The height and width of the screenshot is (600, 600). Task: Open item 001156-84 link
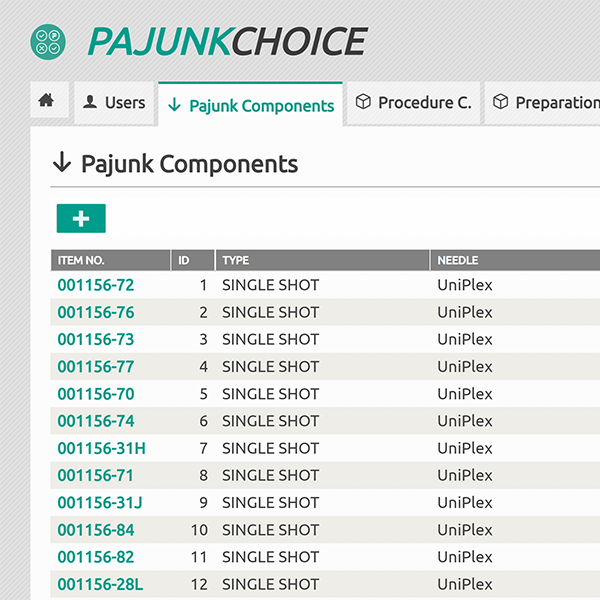coord(96,529)
